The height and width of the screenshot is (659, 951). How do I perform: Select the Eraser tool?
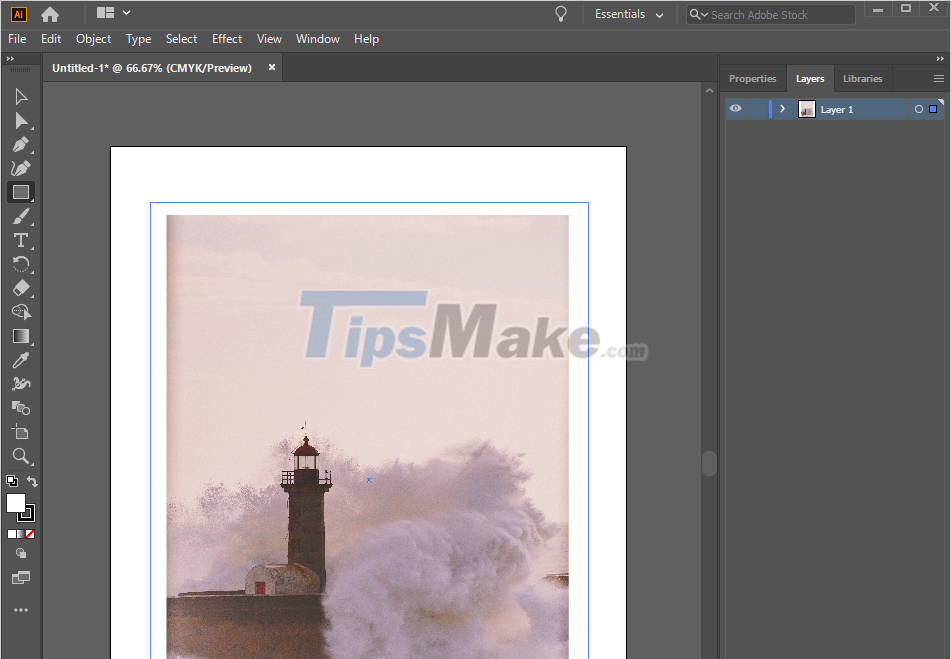click(x=20, y=288)
